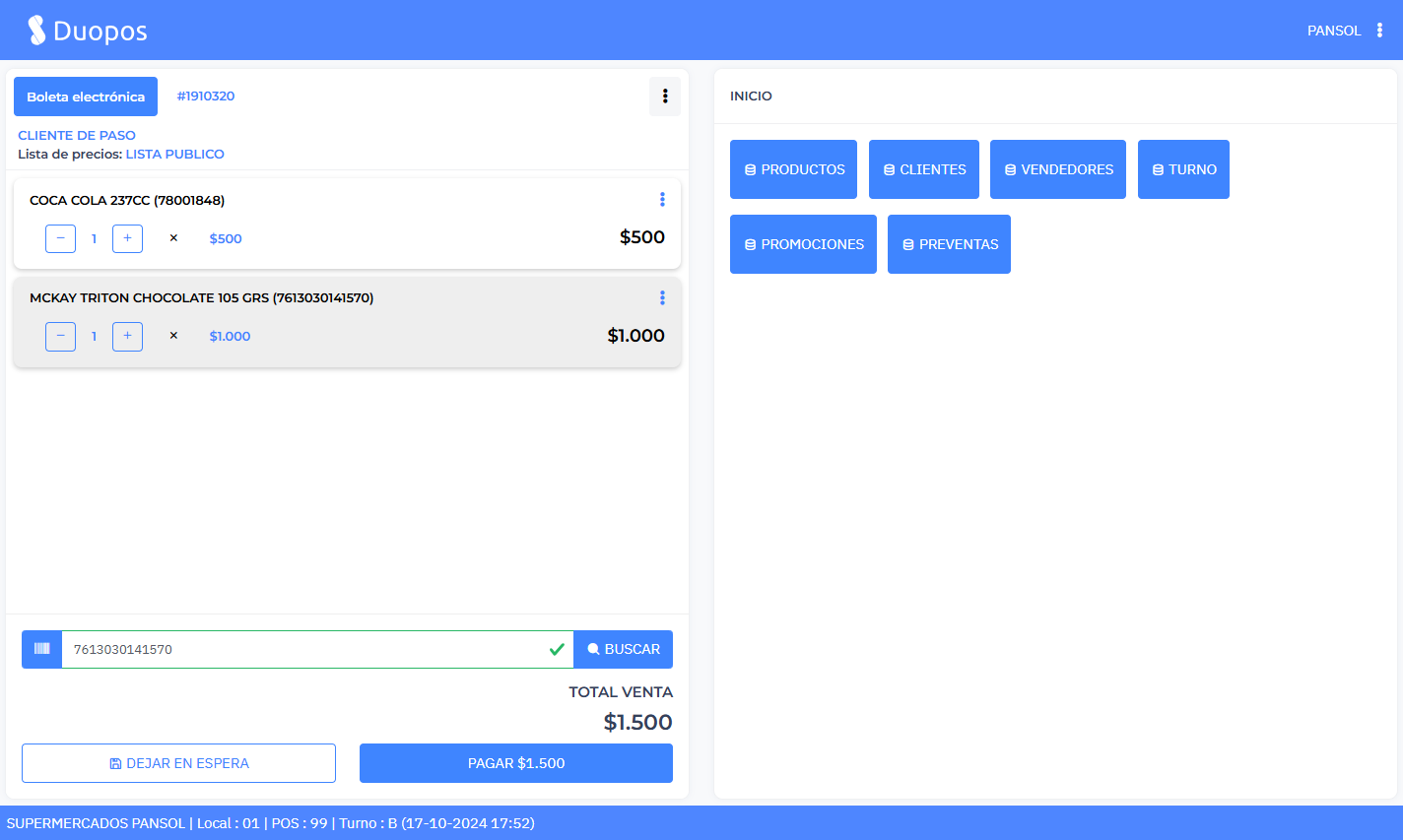Increase McKay Triton quantity with plus
The height and width of the screenshot is (840, 1403).
(x=127, y=336)
